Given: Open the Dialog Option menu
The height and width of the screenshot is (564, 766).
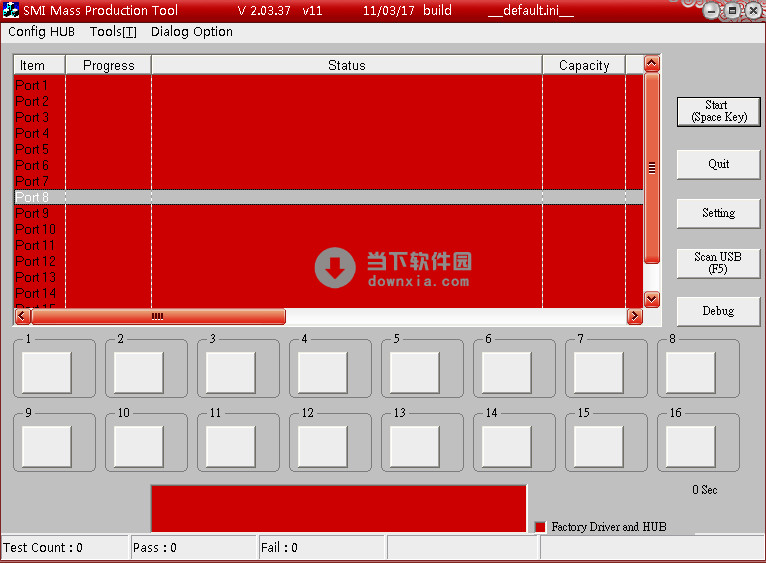Looking at the screenshot, I should coord(192,32).
